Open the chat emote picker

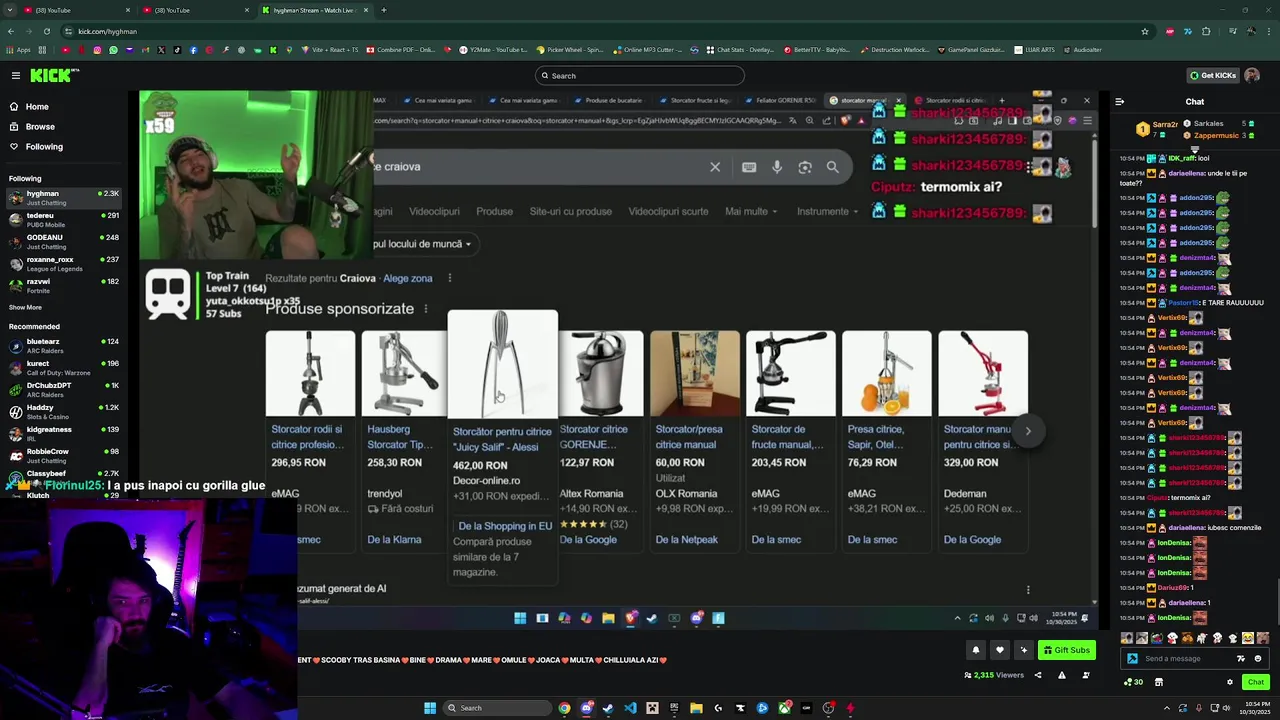1258,658
